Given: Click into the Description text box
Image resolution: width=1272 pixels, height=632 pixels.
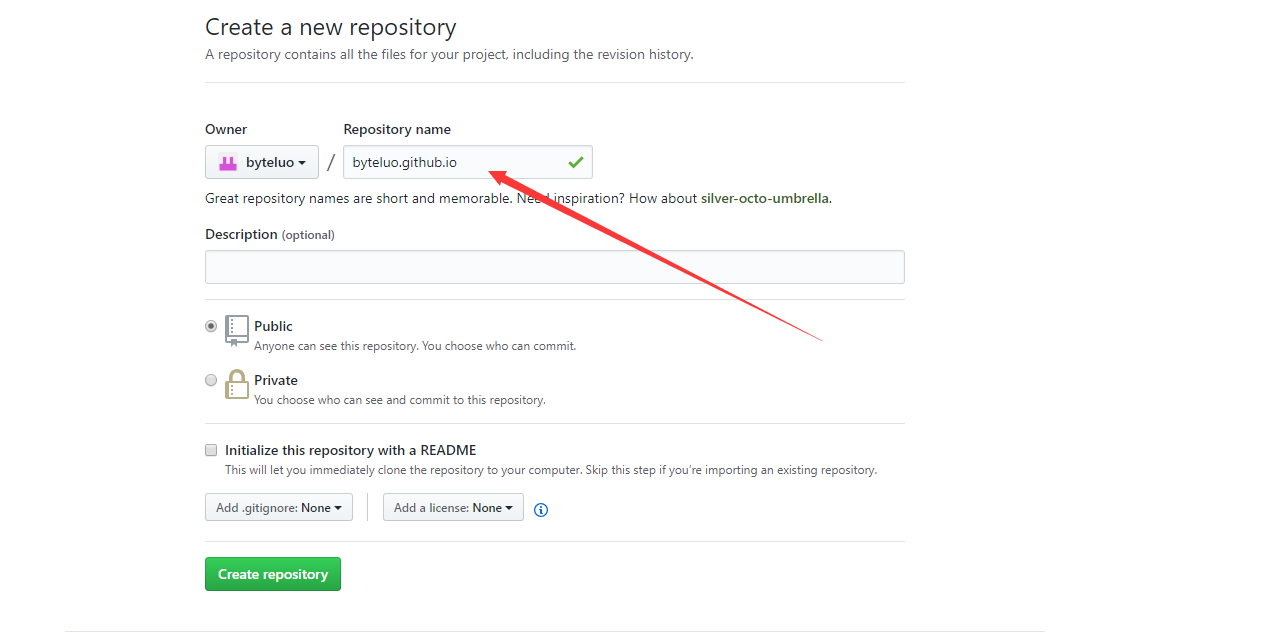Looking at the screenshot, I should [x=554, y=267].
